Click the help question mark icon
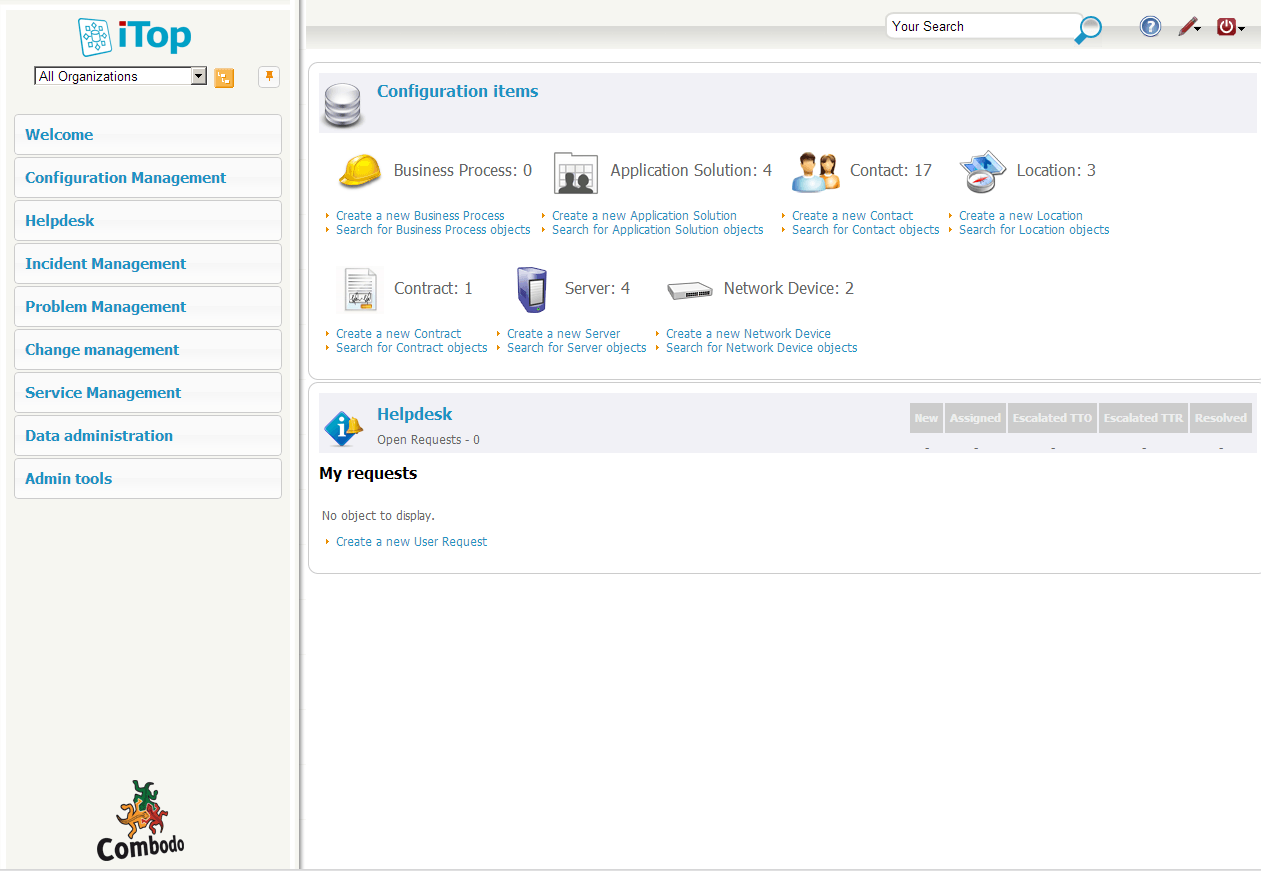The width and height of the screenshot is (1261, 871). [x=1150, y=26]
